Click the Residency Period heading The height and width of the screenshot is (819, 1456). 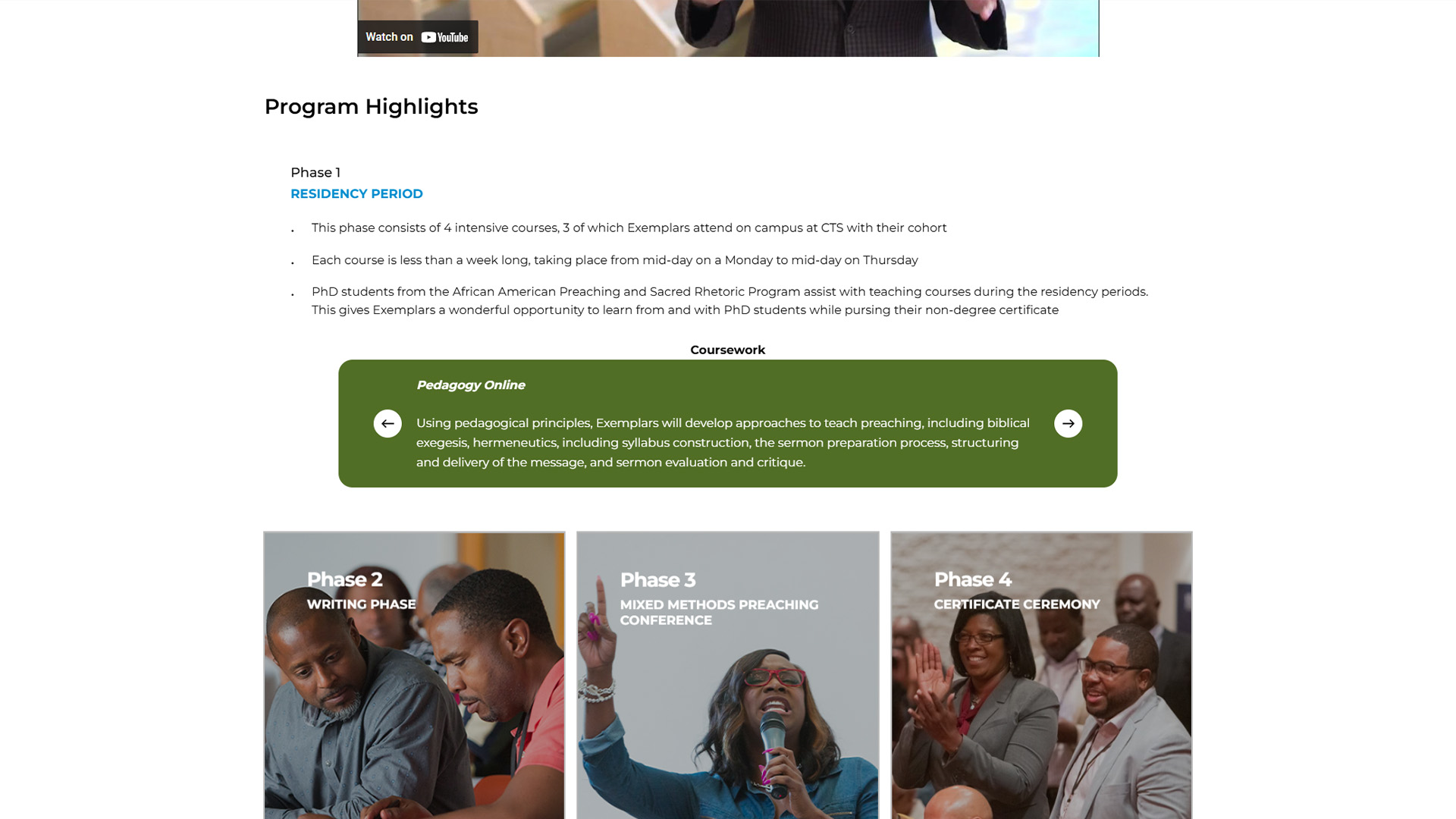click(356, 193)
